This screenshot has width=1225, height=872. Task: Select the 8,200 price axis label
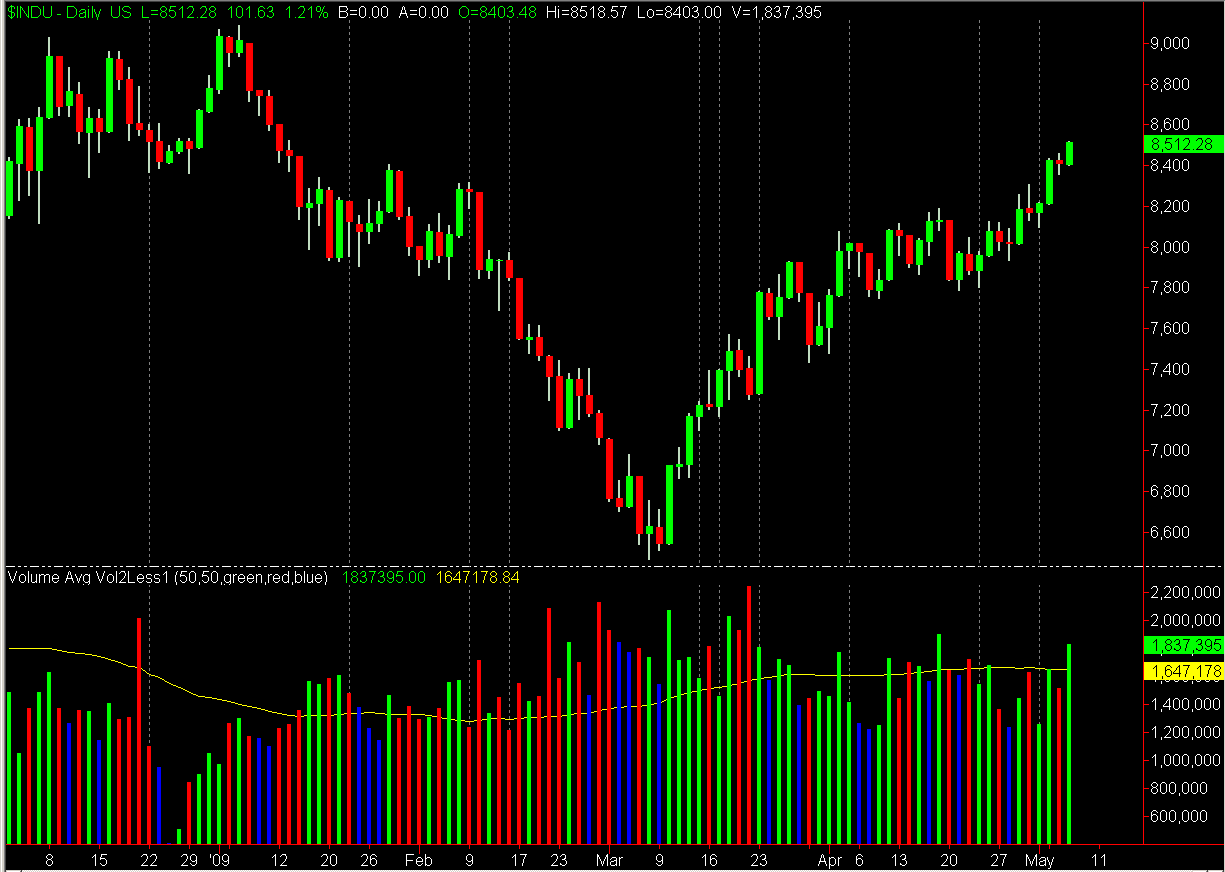click(x=1168, y=206)
